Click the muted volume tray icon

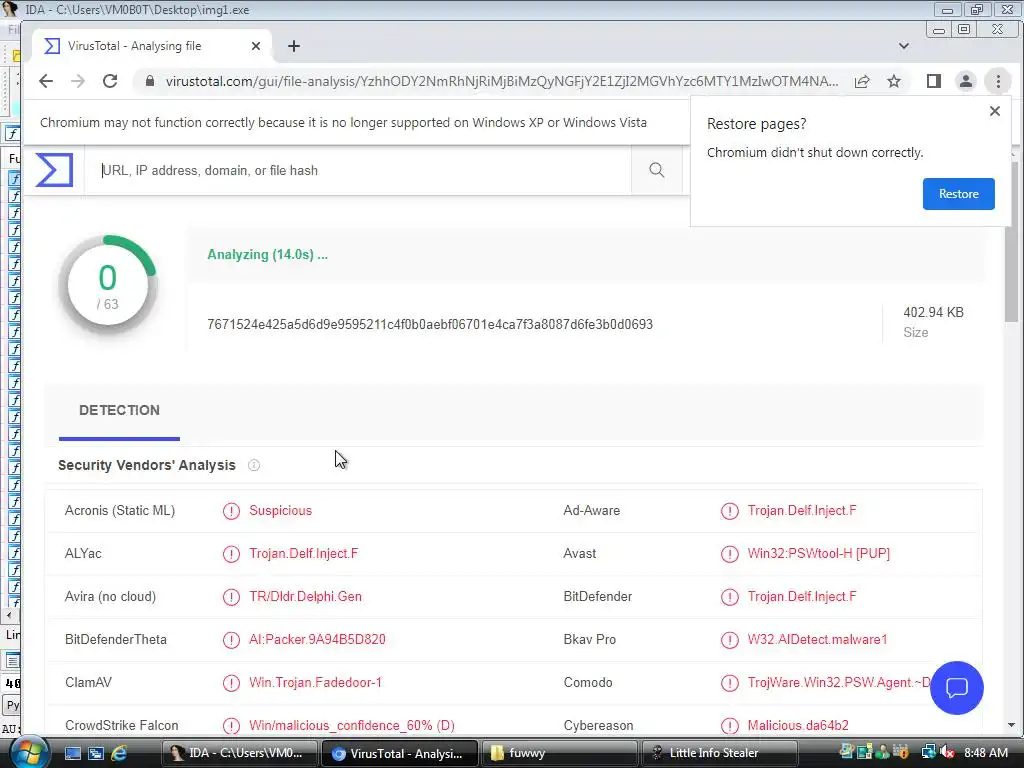click(x=947, y=753)
